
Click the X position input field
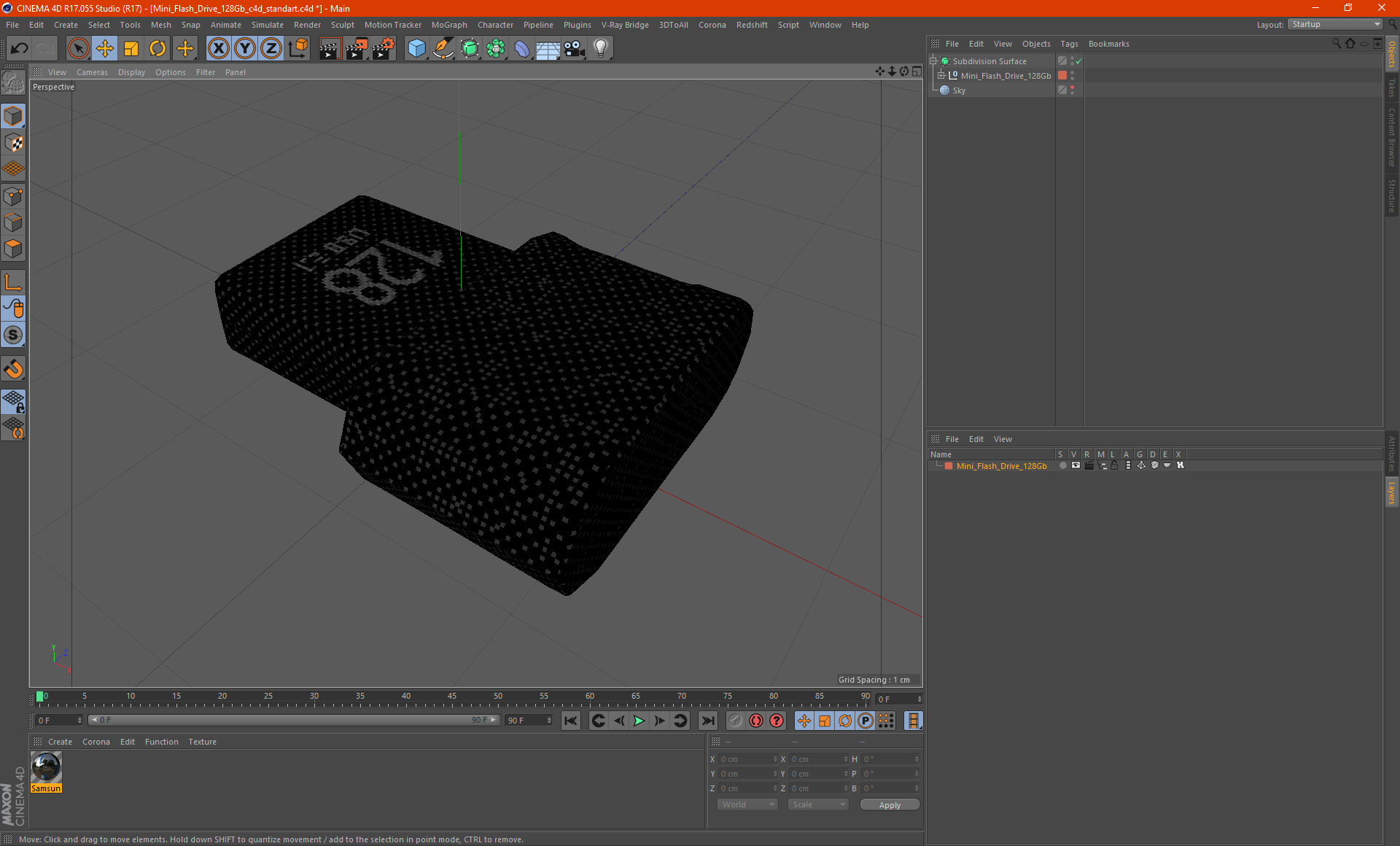click(747, 759)
